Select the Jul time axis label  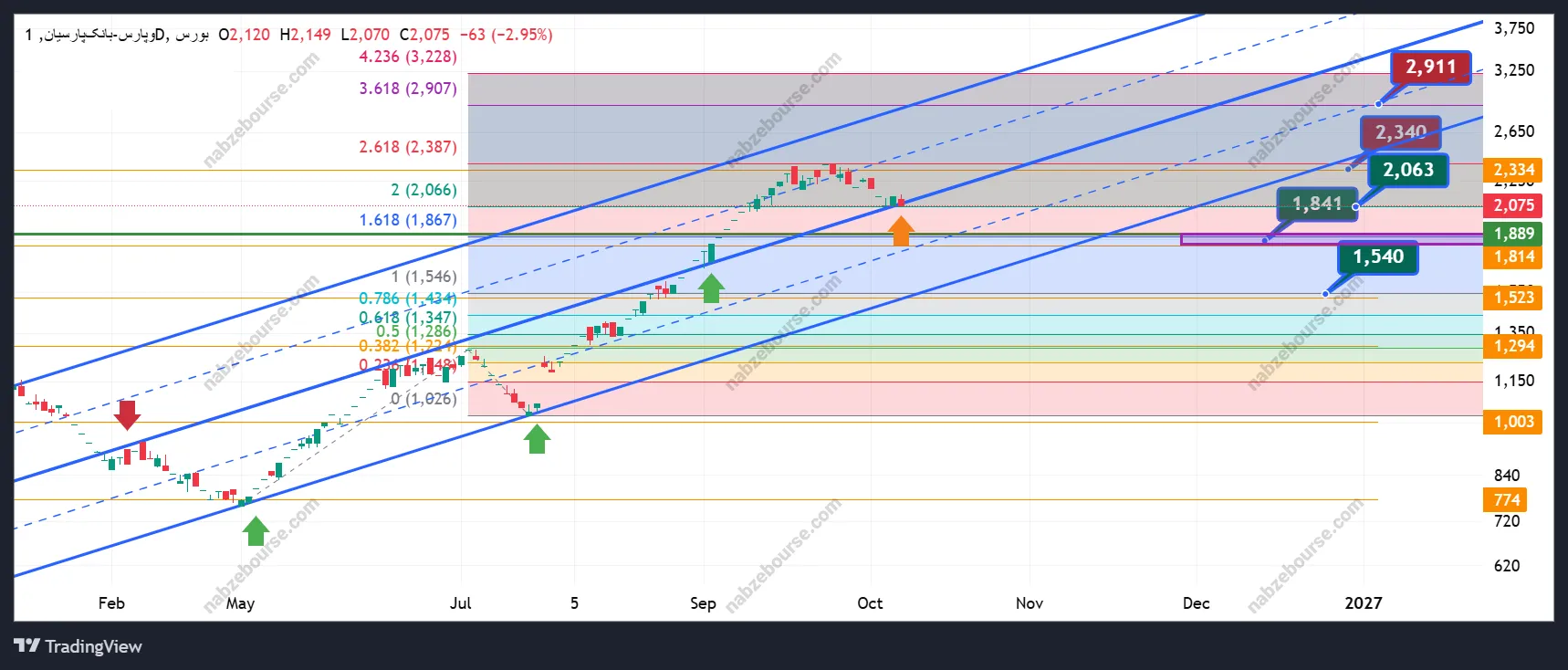click(461, 603)
